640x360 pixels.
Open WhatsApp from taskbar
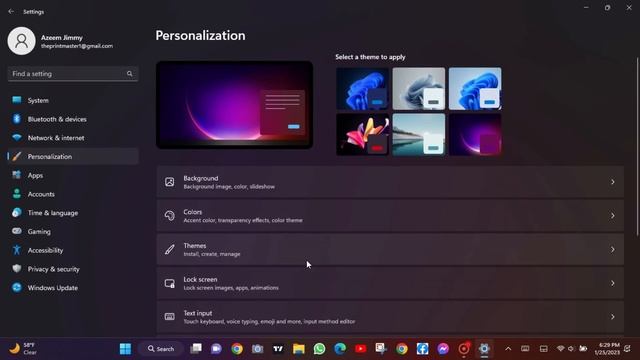(x=320, y=349)
